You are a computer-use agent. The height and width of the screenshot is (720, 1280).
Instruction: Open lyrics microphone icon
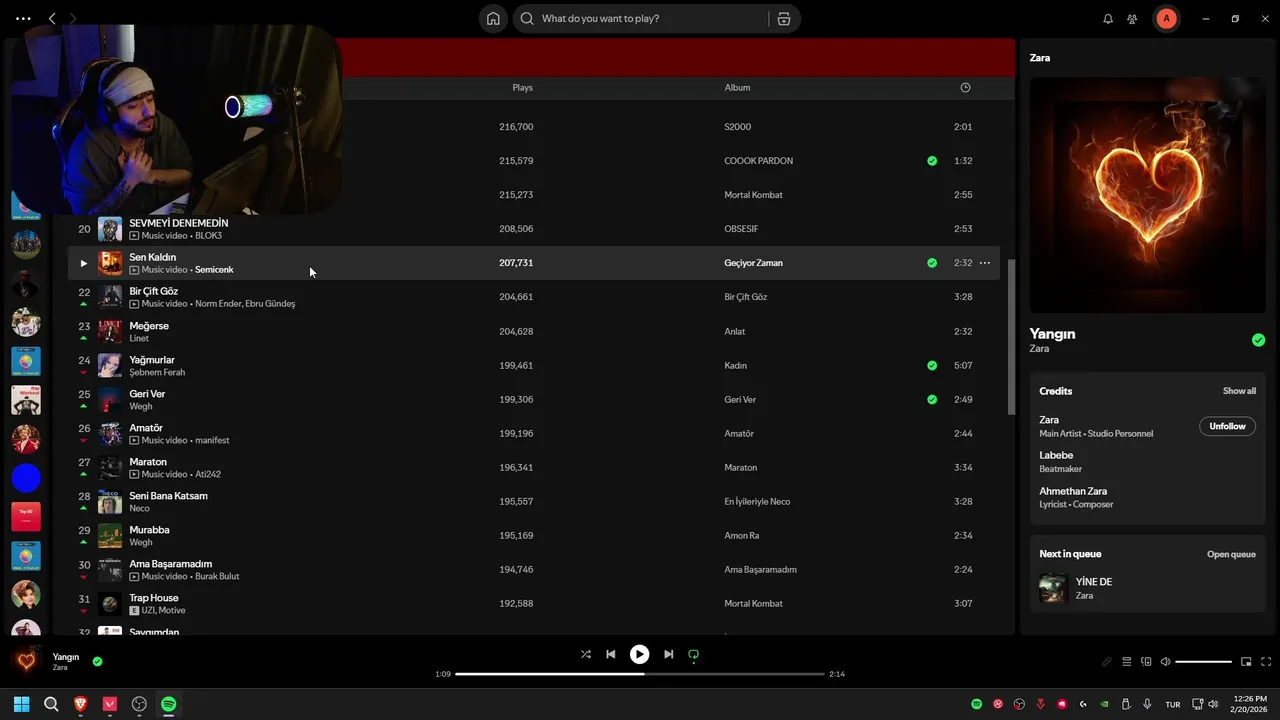pyautogui.click(x=1107, y=662)
